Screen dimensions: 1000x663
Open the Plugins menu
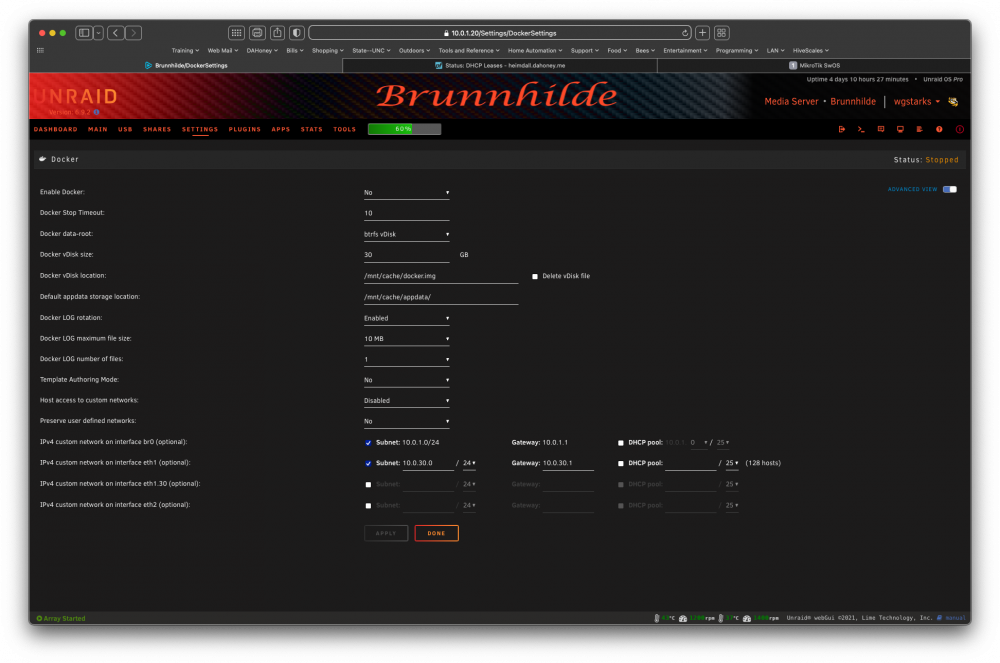tap(245, 129)
